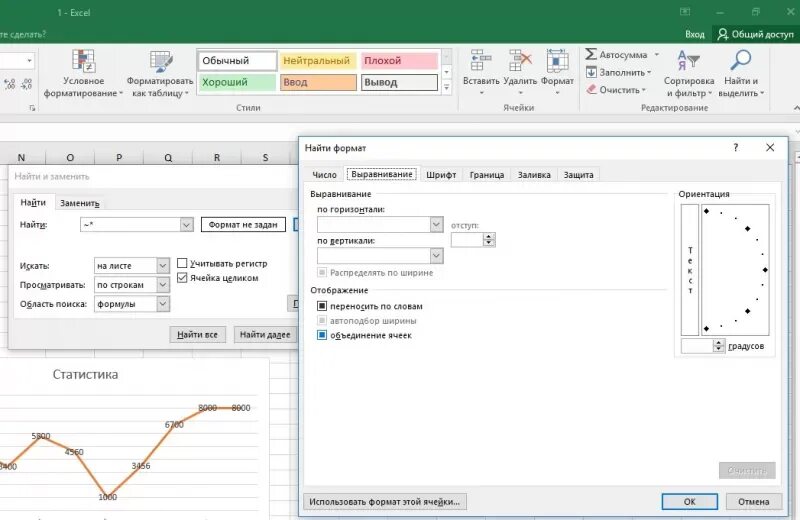The height and width of the screenshot is (520, 800).
Task: Toggle the Распределять по ширине checkbox
Action: (322, 273)
